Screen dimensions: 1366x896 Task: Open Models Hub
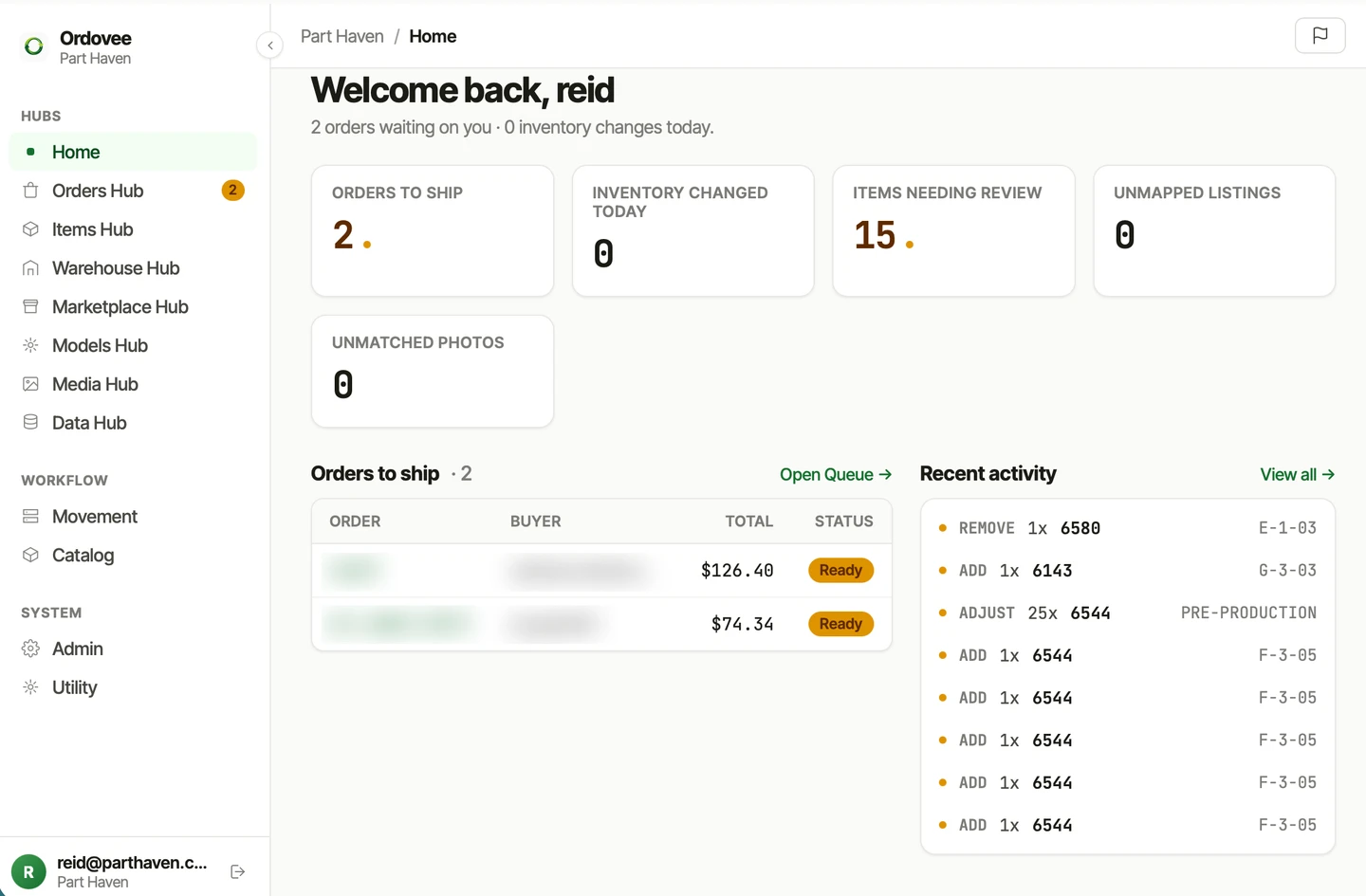pos(133,345)
